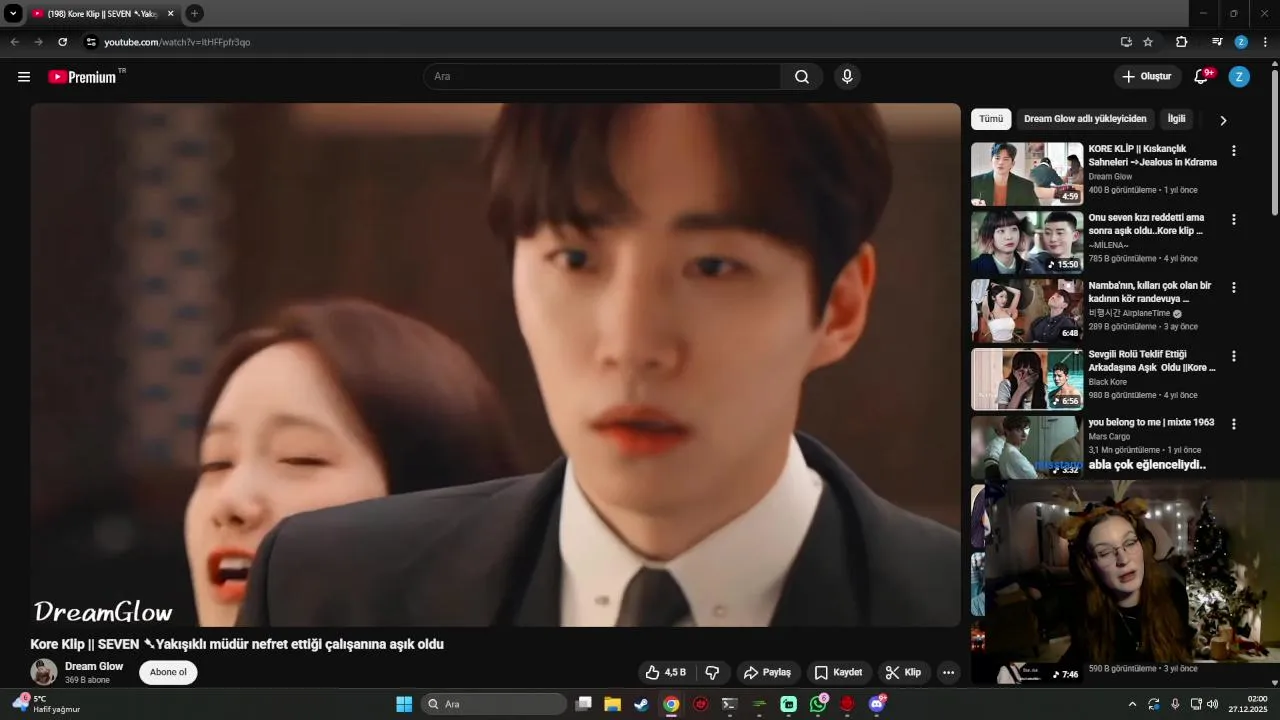Select Dream Glow adlı yükleyiciden chip

coord(1085,119)
